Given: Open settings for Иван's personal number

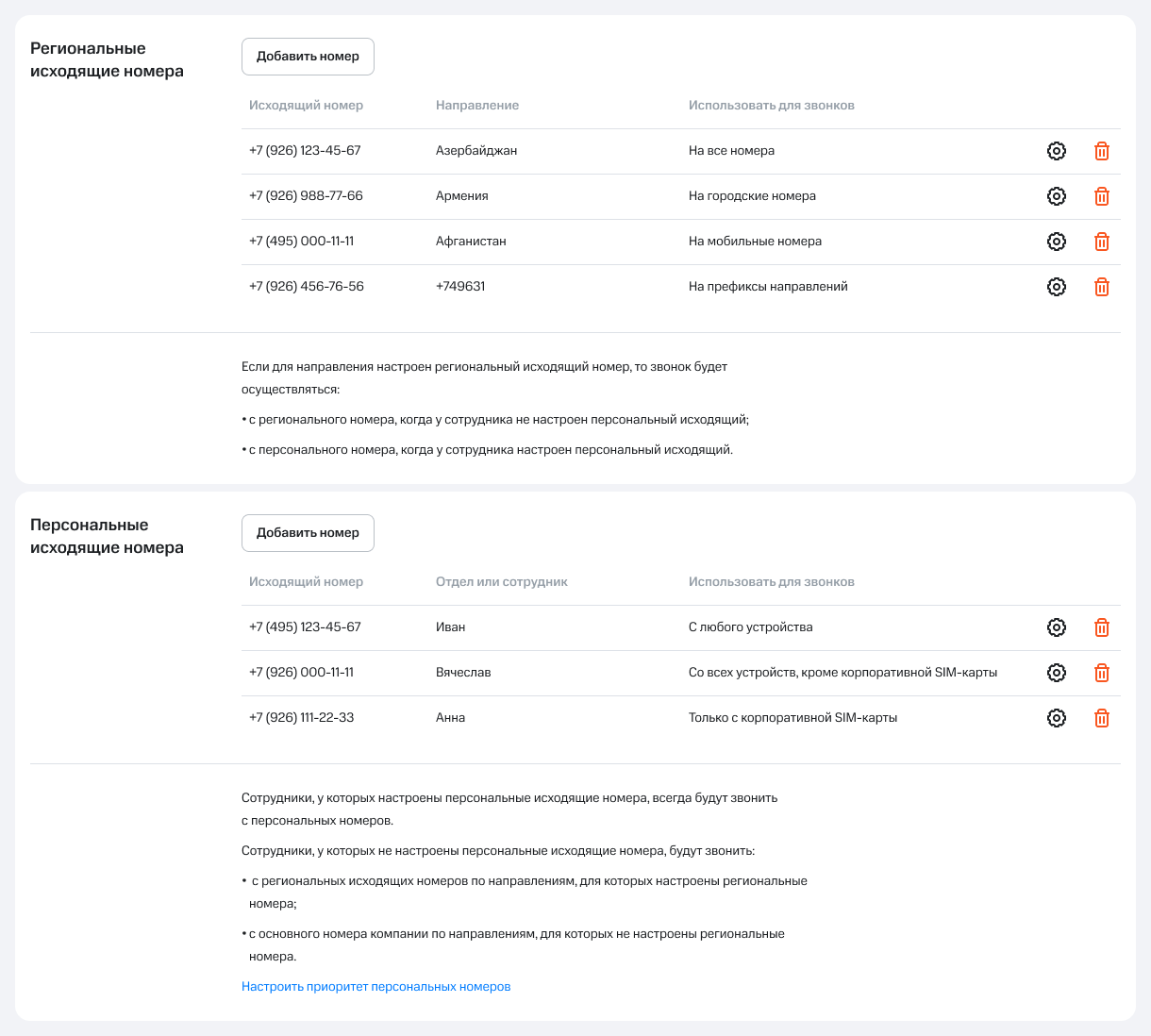Looking at the screenshot, I should [x=1057, y=627].
